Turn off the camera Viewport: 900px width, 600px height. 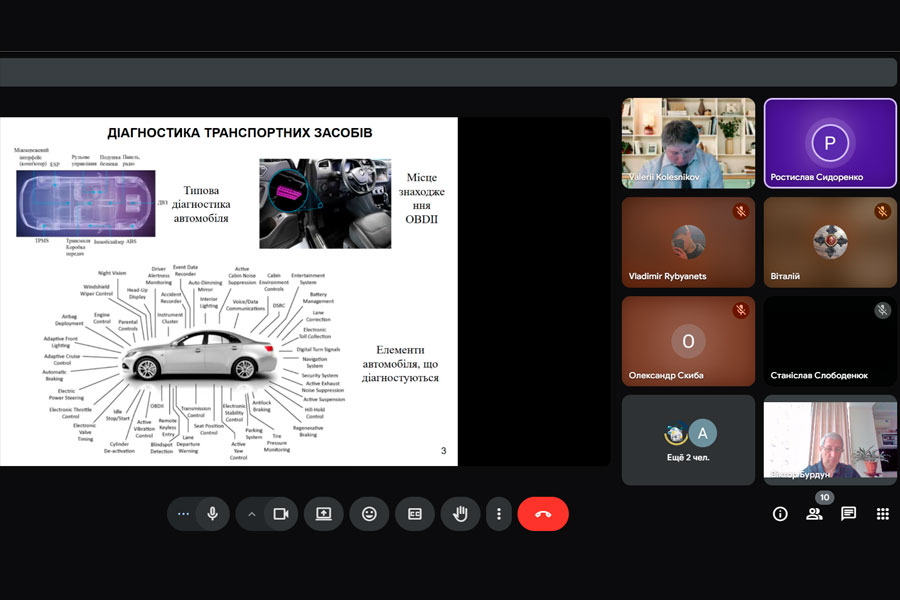point(281,514)
